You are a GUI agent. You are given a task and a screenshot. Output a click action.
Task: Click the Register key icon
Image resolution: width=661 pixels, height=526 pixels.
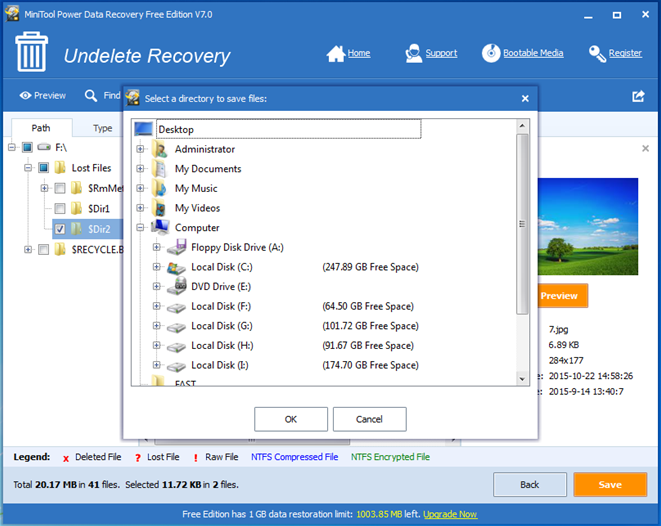click(x=597, y=54)
